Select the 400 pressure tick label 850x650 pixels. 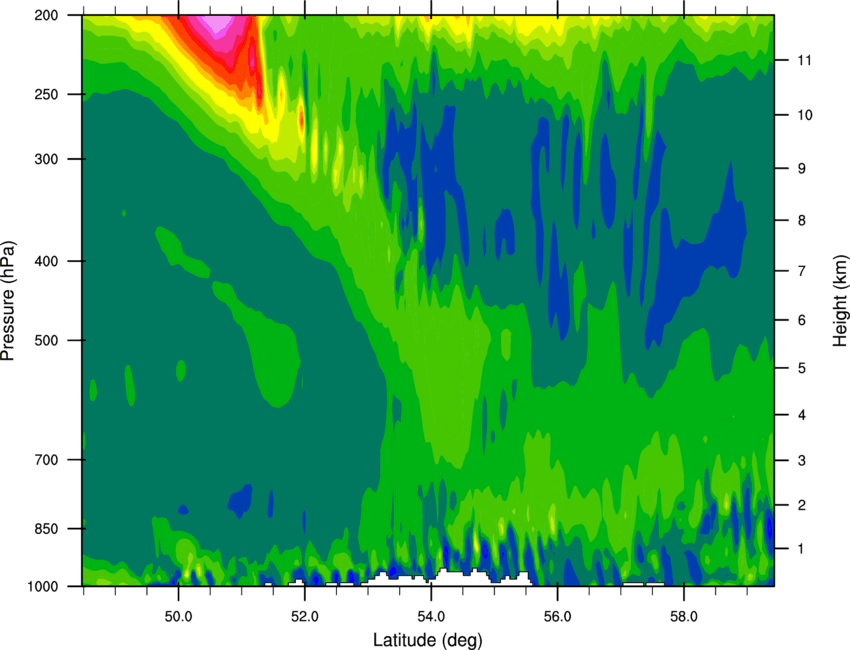(47, 261)
